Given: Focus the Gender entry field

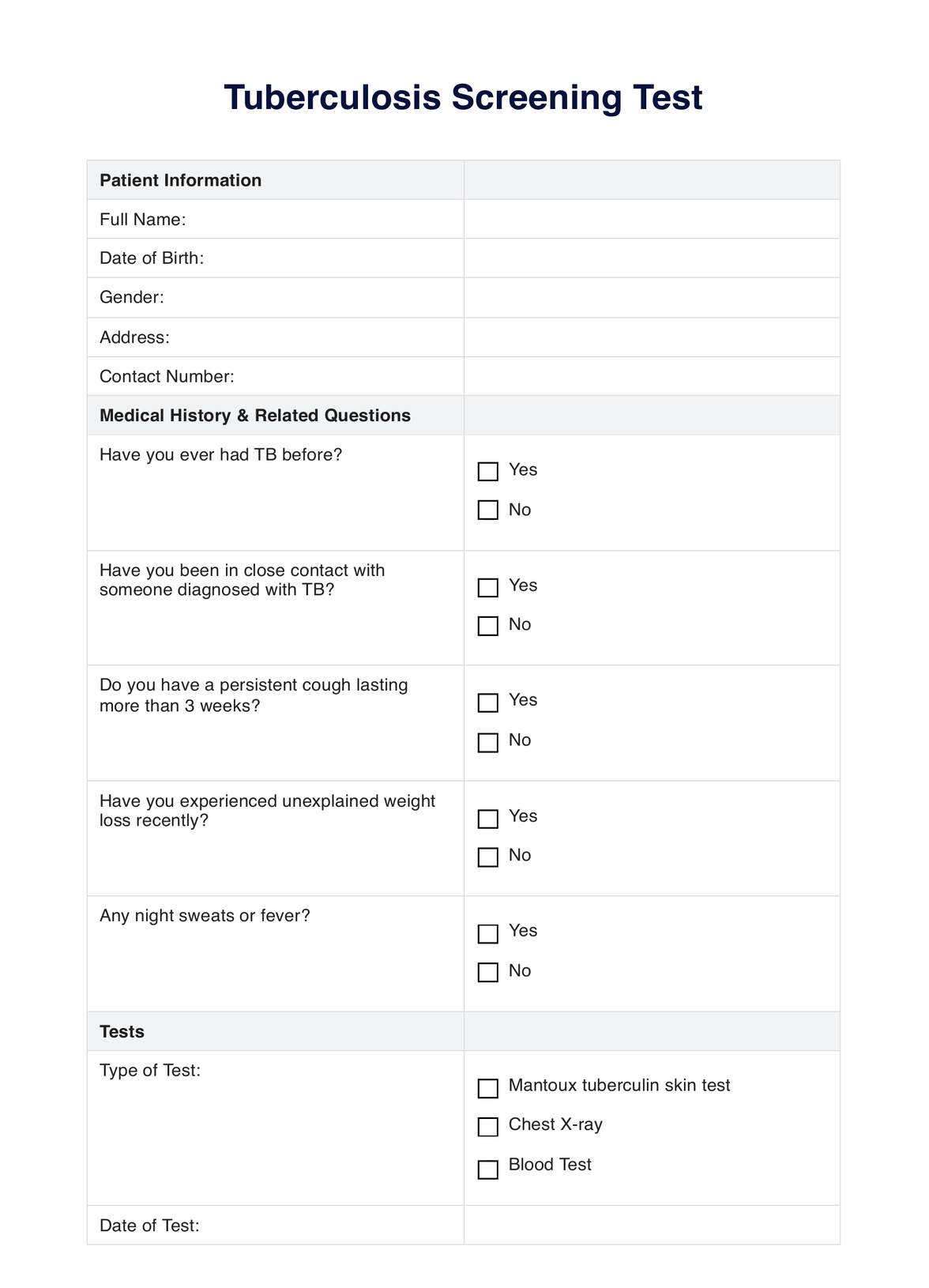Looking at the screenshot, I should click(651, 298).
